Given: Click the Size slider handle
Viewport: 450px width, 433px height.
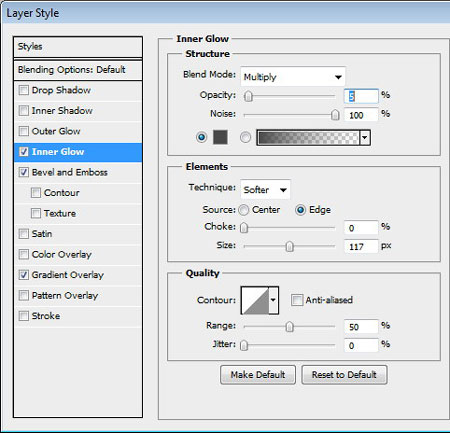Looking at the screenshot, I should pos(290,246).
